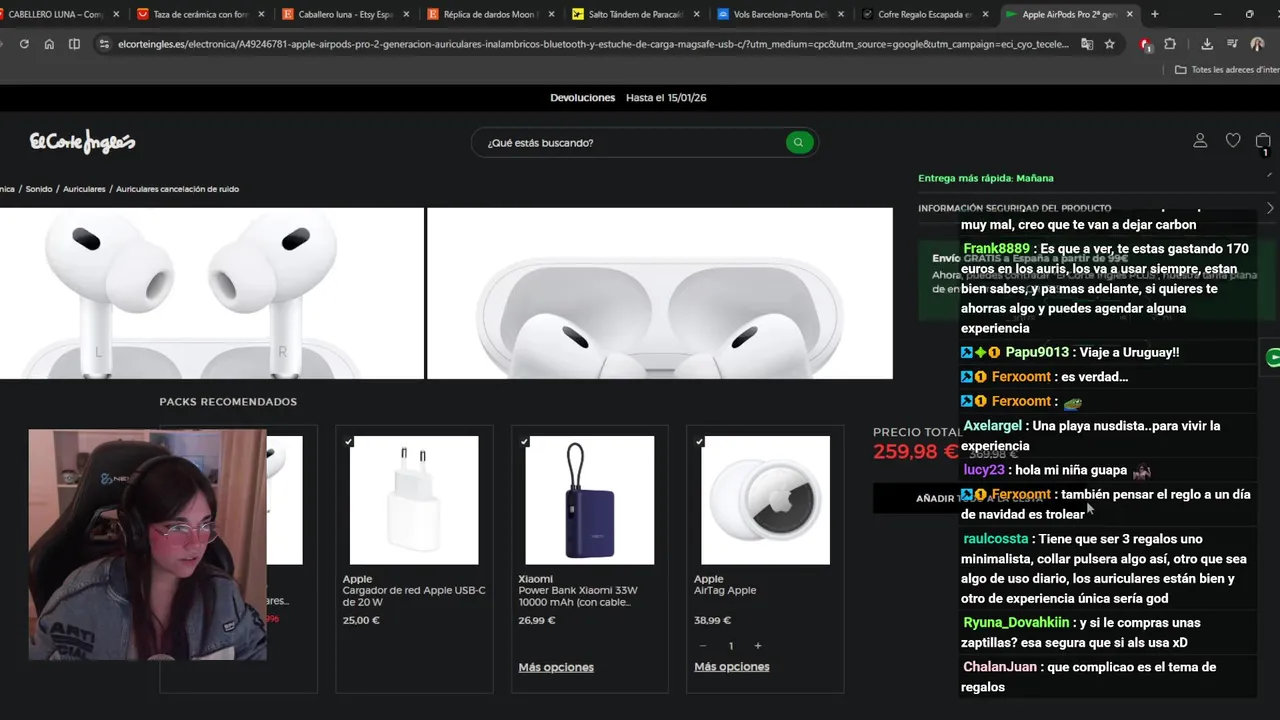Viewport: 1280px width, 720px height.
Task: Click ChalanJuan's chat username
Action: [x=1000, y=666]
